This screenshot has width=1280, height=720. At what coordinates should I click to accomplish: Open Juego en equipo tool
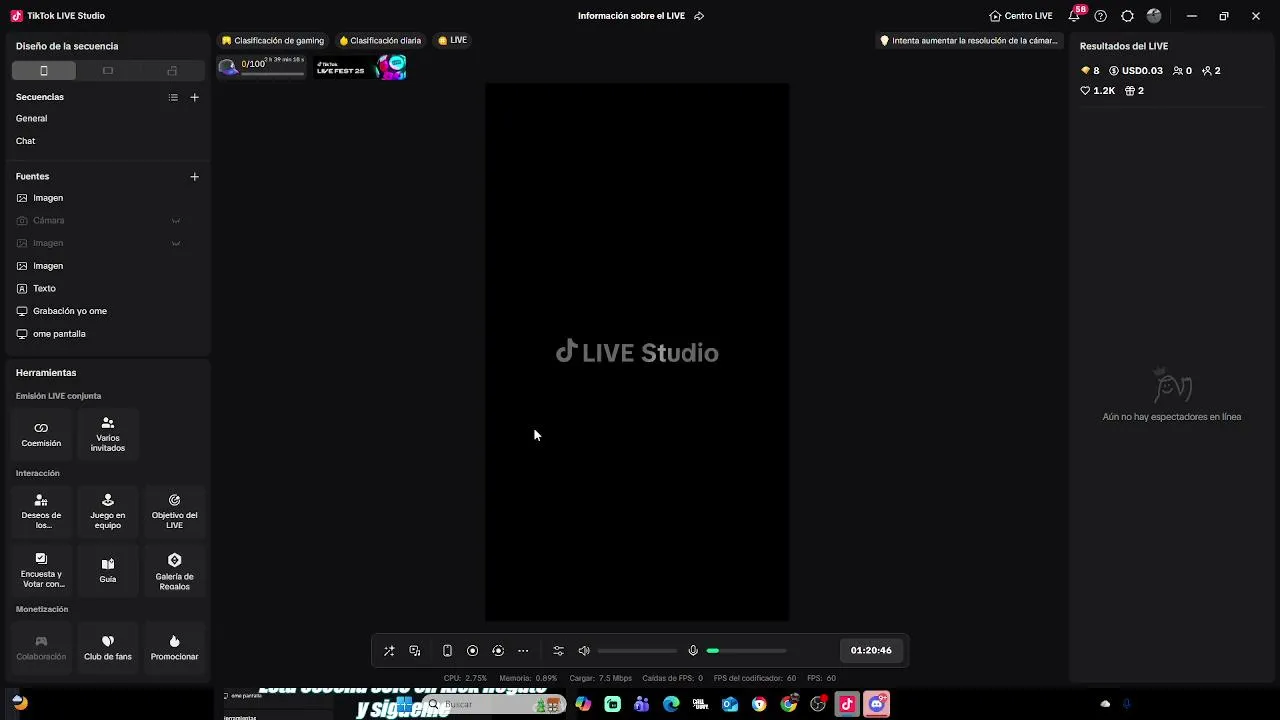pos(108,511)
